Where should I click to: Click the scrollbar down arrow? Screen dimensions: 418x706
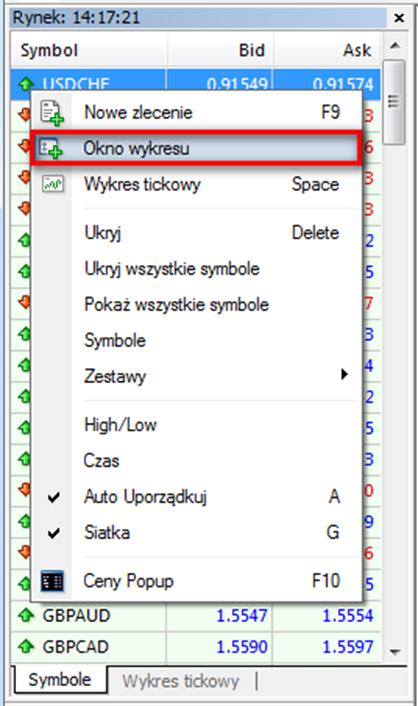pyautogui.click(x=395, y=652)
